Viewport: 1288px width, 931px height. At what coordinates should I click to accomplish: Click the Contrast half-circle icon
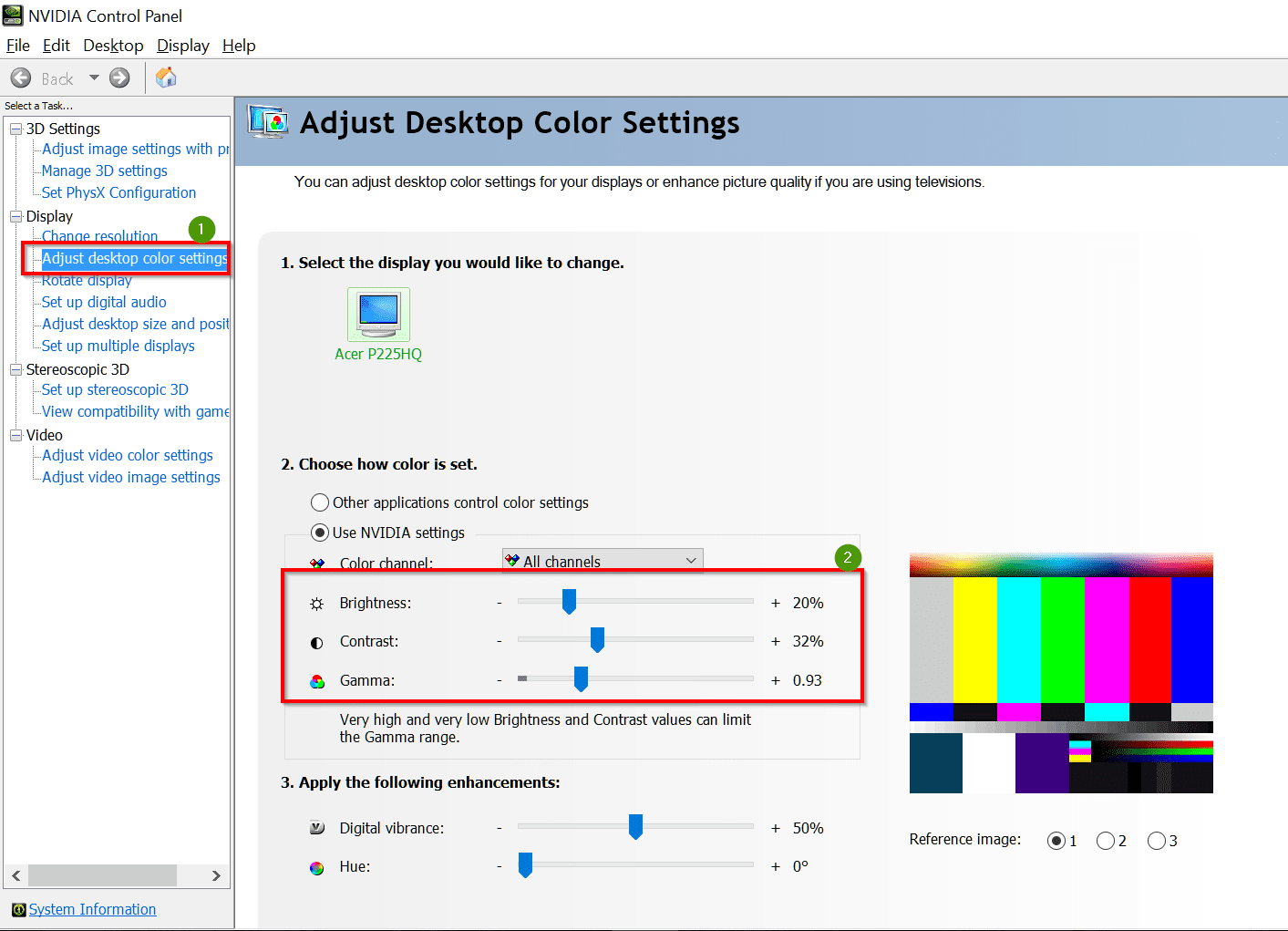(x=316, y=642)
